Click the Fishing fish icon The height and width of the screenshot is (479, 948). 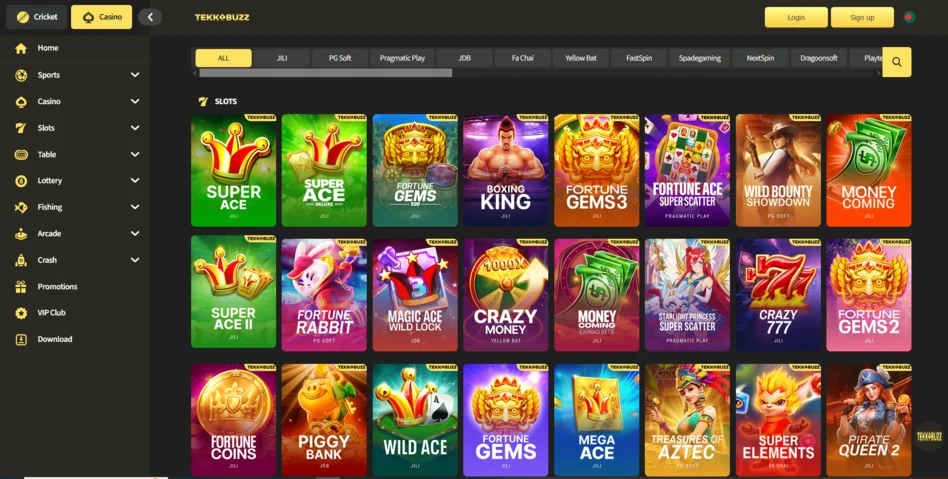(21, 207)
